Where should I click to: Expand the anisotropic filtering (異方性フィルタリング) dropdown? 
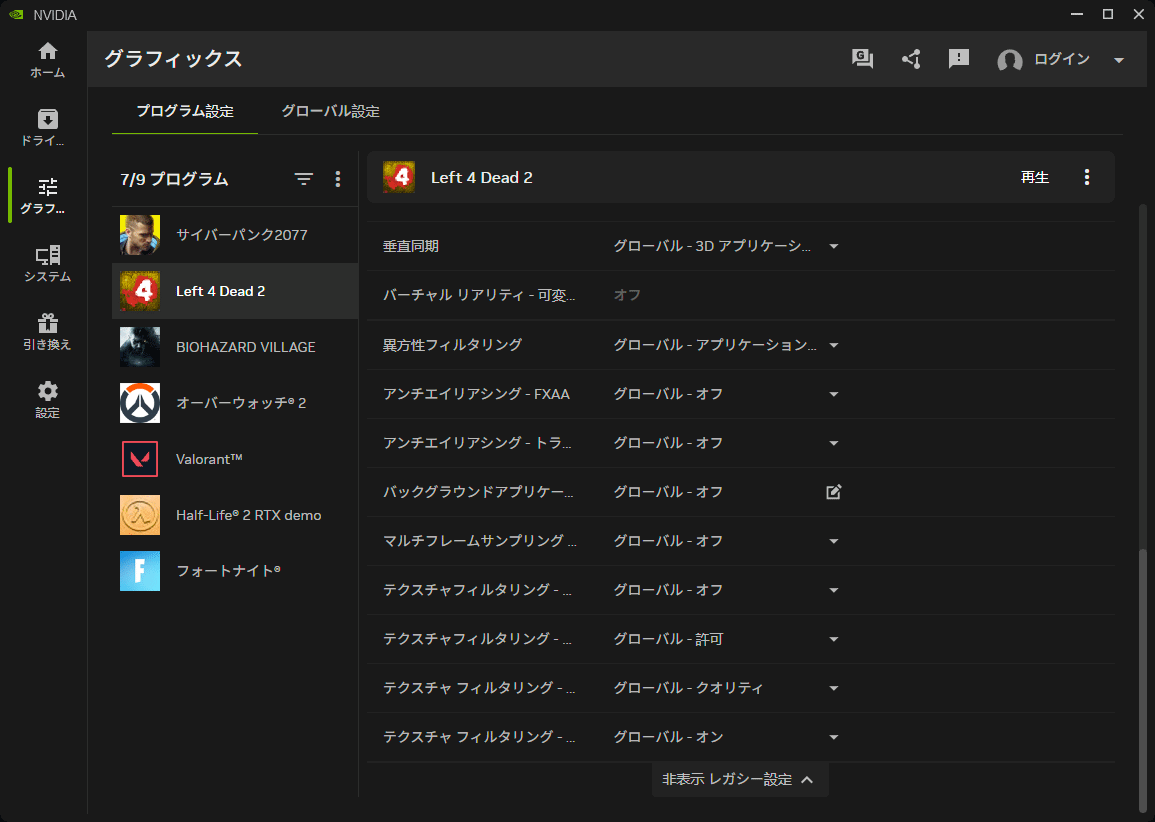coord(834,345)
